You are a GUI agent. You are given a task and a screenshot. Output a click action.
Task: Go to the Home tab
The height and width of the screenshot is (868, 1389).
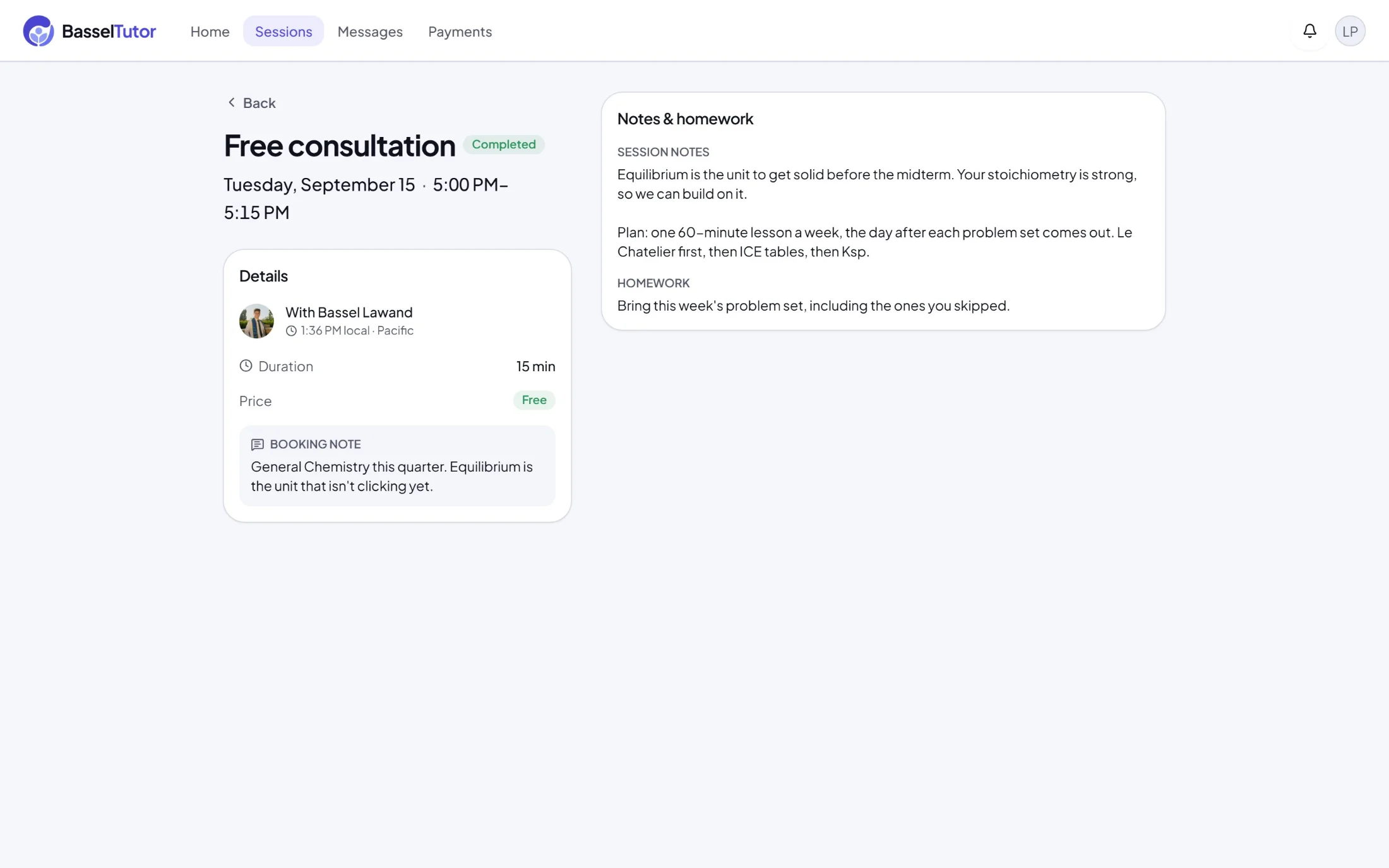210,31
